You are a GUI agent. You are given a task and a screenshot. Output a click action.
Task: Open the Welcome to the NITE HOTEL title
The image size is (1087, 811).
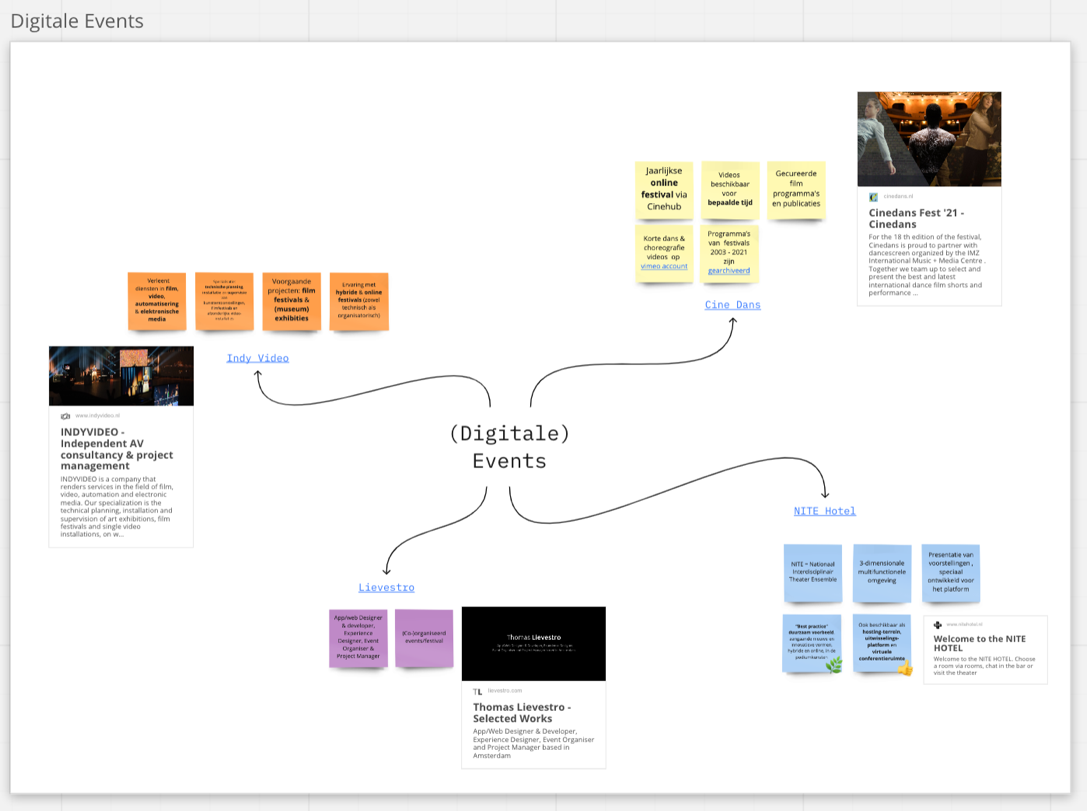click(979, 643)
